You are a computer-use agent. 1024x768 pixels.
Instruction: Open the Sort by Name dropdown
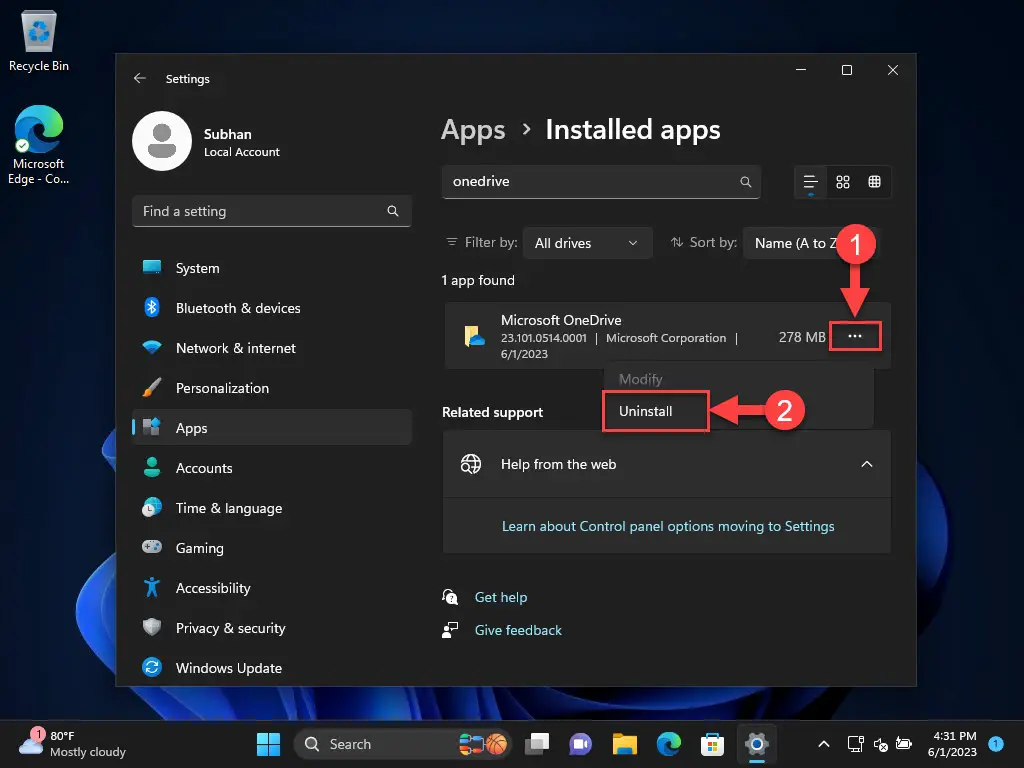click(811, 243)
